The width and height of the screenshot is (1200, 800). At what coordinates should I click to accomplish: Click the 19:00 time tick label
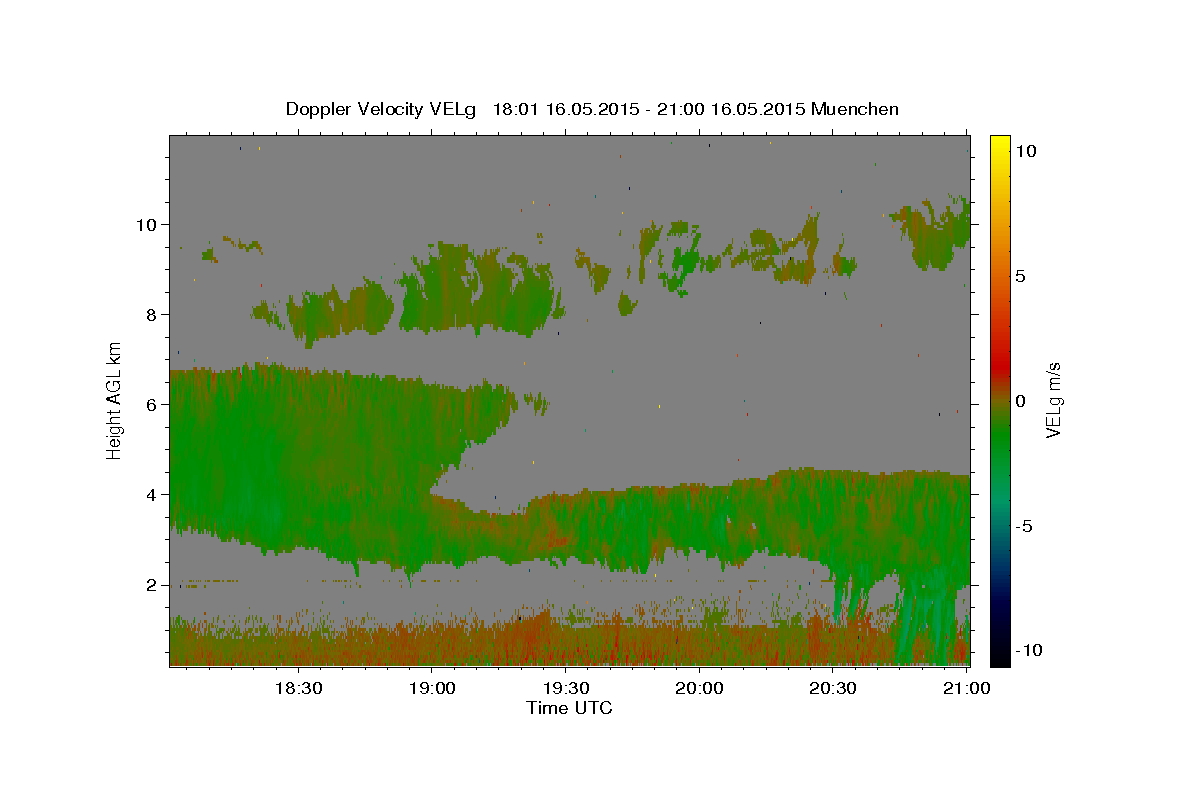click(432, 689)
